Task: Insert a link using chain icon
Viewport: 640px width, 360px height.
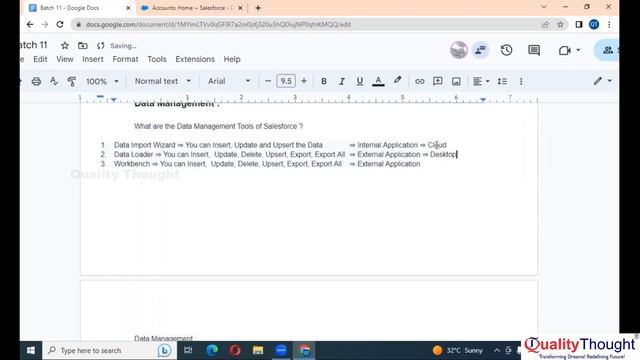Action: (420, 81)
